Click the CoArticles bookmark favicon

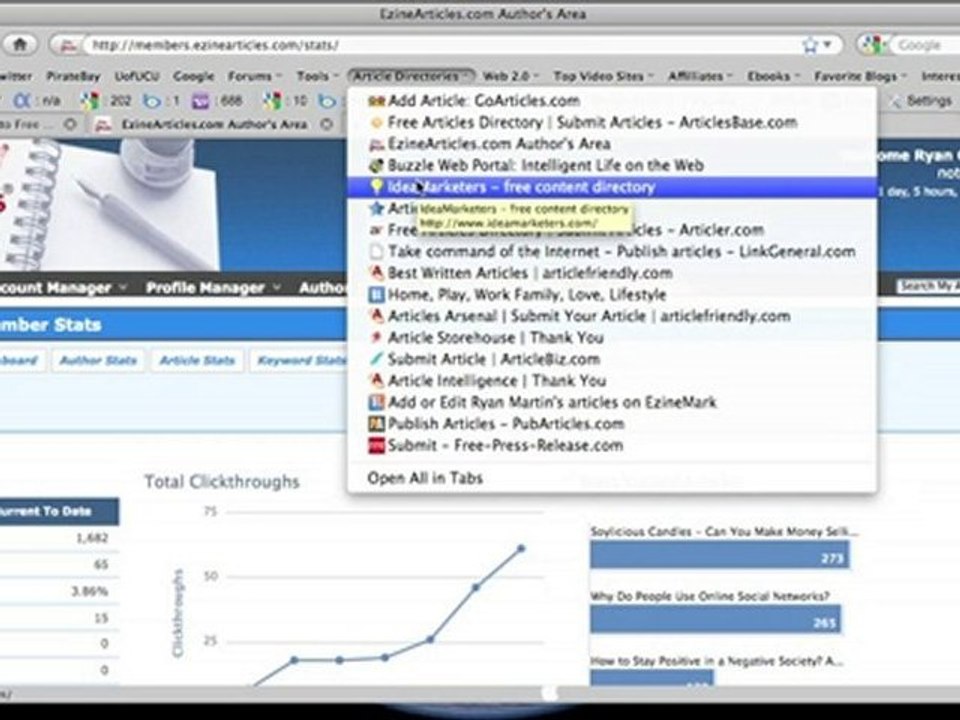377,102
